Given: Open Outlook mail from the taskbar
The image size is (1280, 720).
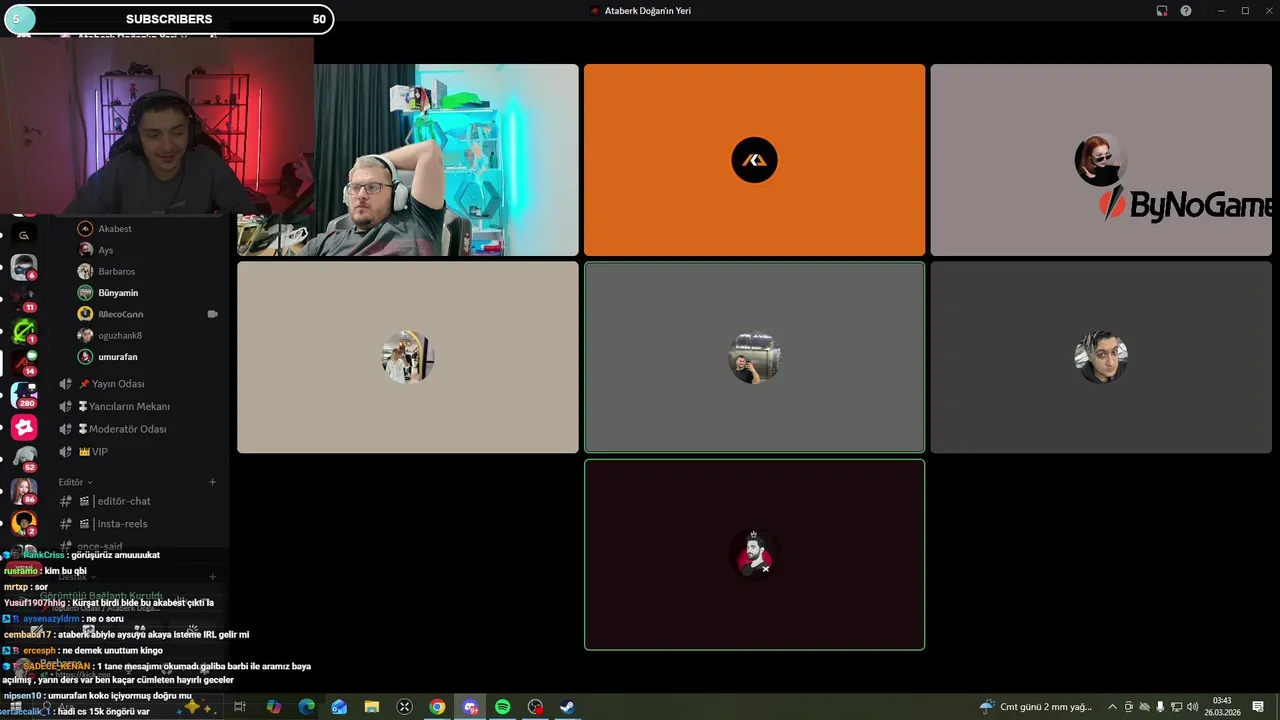Looking at the screenshot, I should (x=339, y=707).
